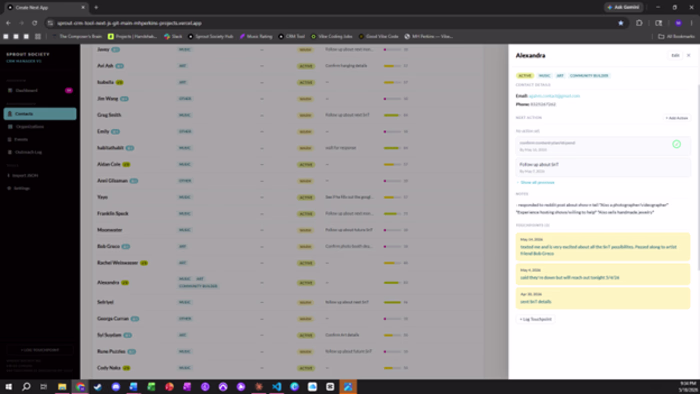Click Alexandra's email address link
Viewport: 700px width, 394px height.
coord(554,96)
